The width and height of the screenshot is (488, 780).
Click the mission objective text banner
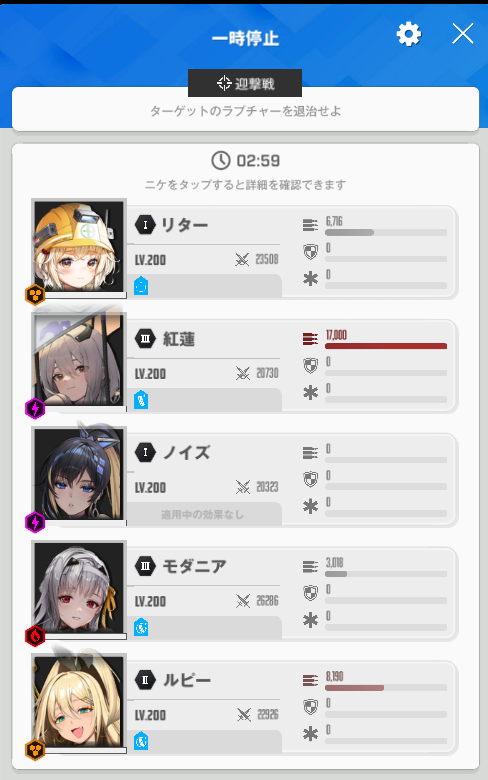pyautogui.click(x=245, y=110)
